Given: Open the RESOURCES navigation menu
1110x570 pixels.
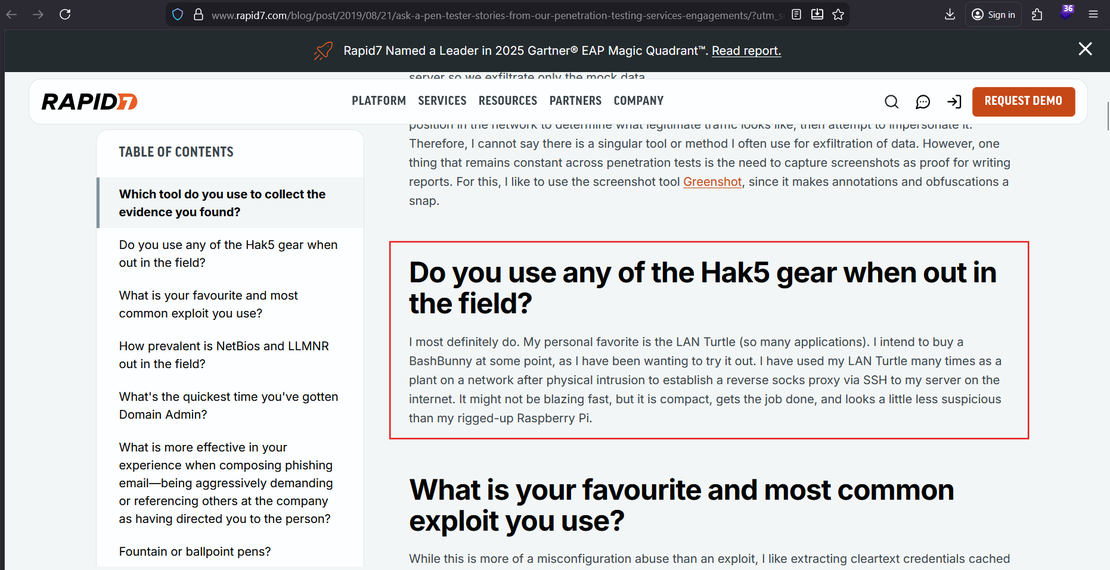Looking at the screenshot, I should click(x=508, y=101).
